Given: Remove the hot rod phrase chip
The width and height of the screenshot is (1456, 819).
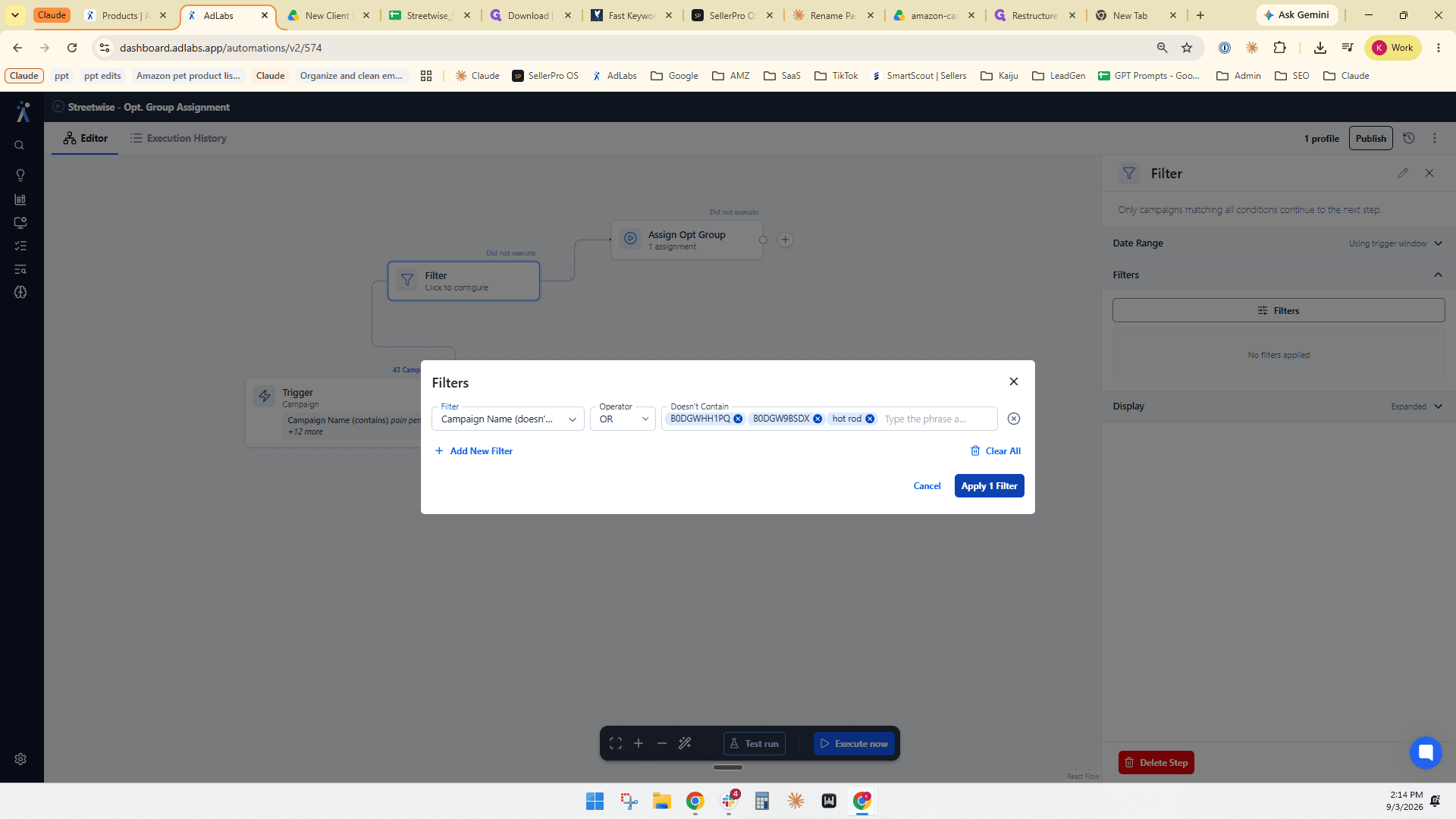Looking at the screenshot, I should coord(870,419).
